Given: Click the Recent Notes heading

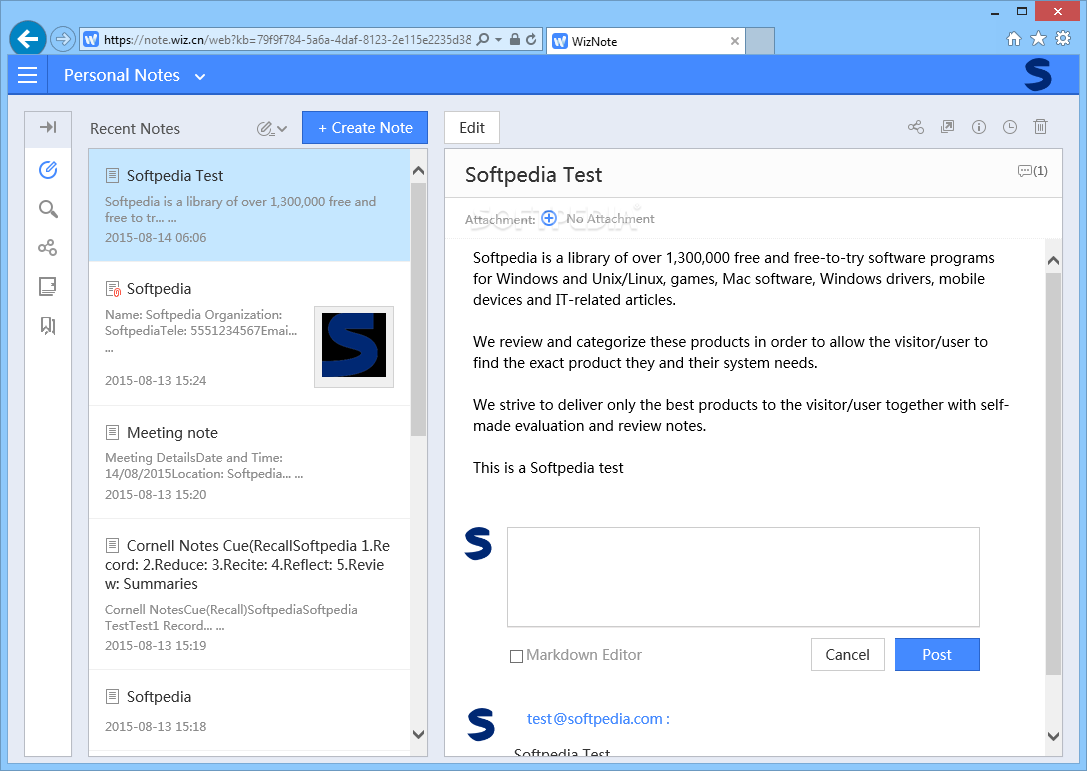Looking at the screenshot, I should [134, 128].
